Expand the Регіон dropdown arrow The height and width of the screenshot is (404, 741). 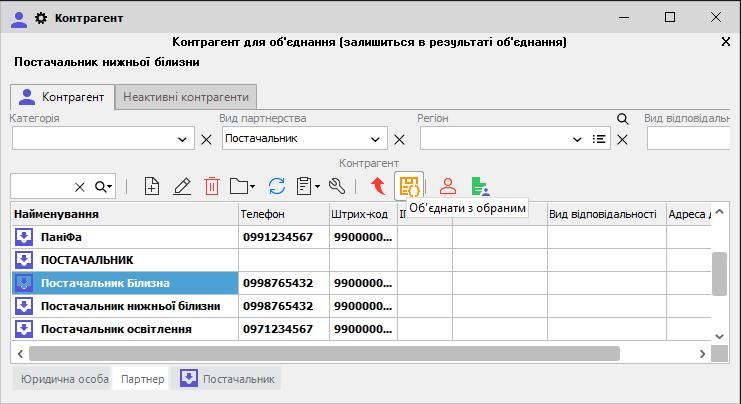(577, 139)
